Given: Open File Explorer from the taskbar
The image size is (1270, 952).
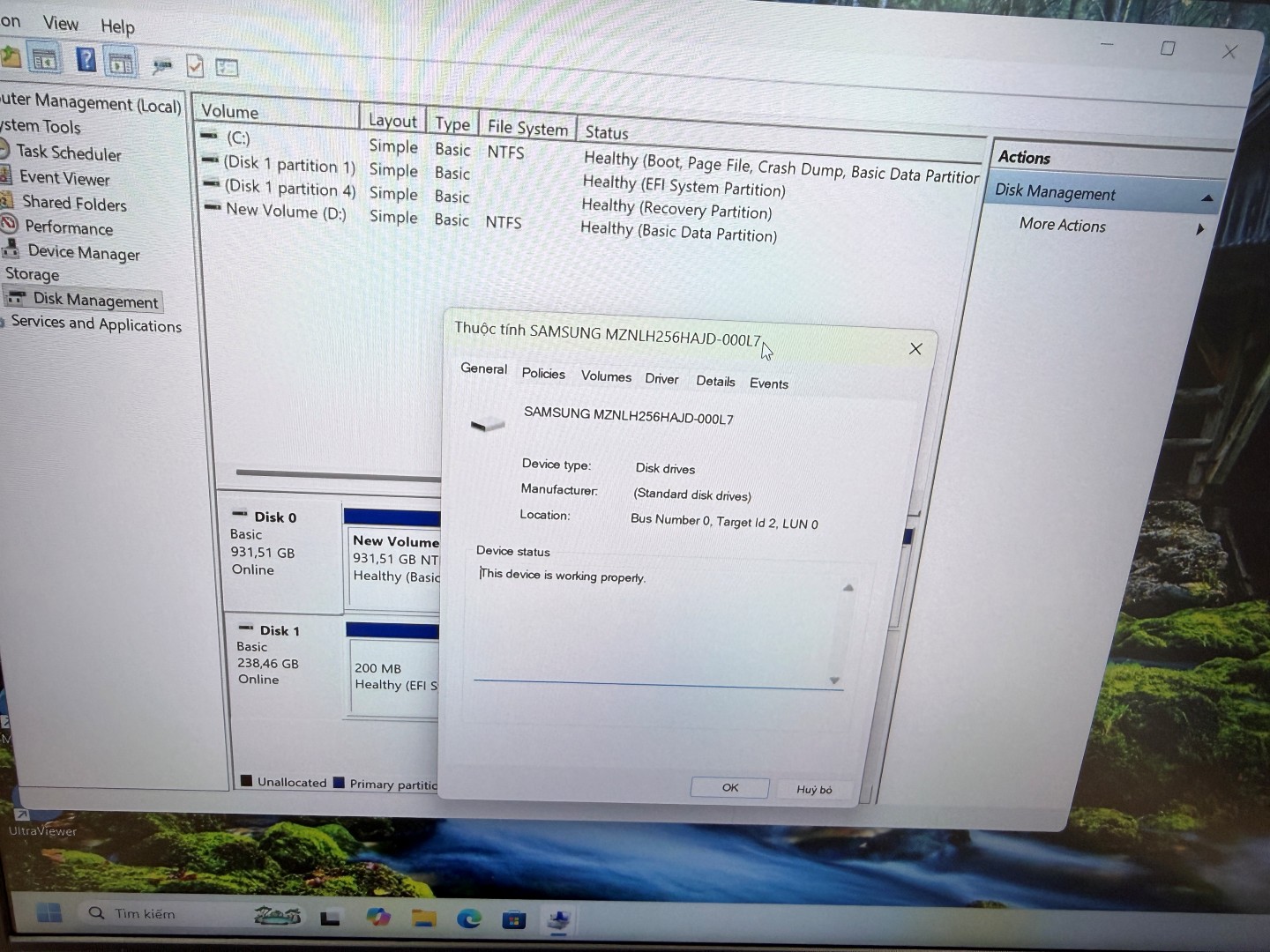Looking at the screenshot, I should 424,919.
